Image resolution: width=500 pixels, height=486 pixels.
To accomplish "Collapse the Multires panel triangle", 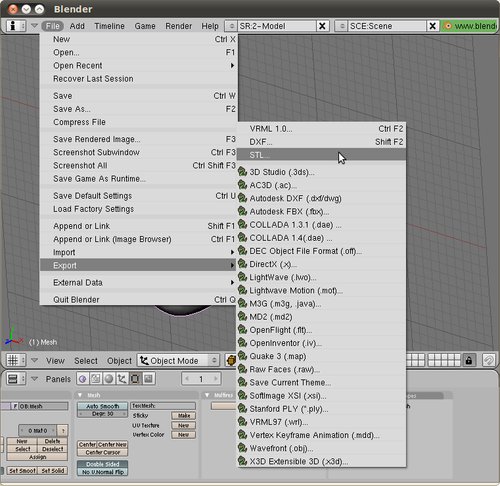I will (x=207, y=395).
